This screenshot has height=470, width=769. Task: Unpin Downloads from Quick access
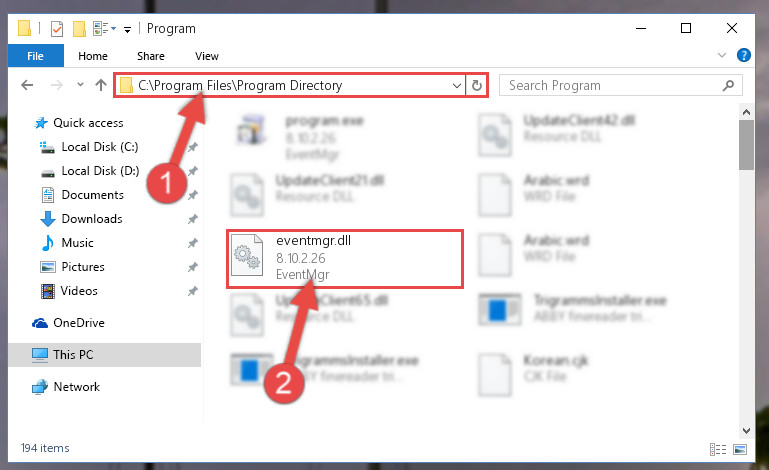coord(193,219)
